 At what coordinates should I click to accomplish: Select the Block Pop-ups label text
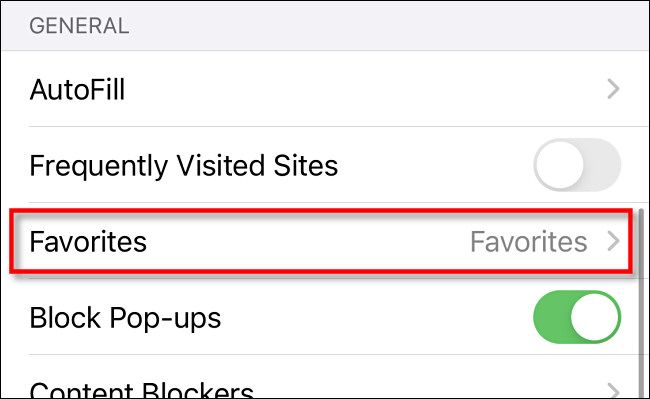click(x=125, y=318)
